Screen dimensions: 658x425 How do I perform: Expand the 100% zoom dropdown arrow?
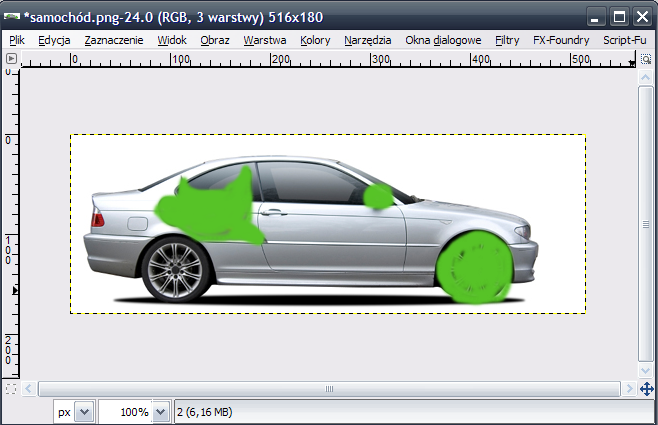[x=159, y=411]
